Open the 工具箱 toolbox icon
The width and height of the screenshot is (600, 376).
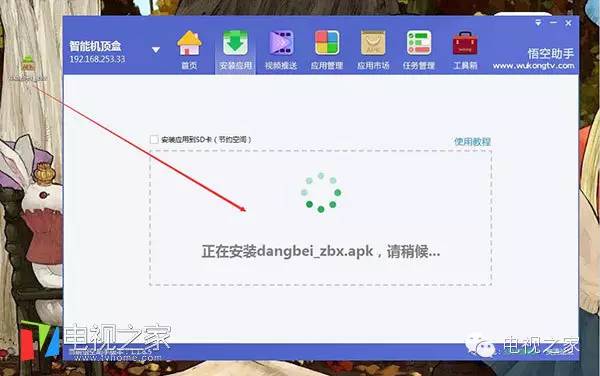(x=465, y=50)
